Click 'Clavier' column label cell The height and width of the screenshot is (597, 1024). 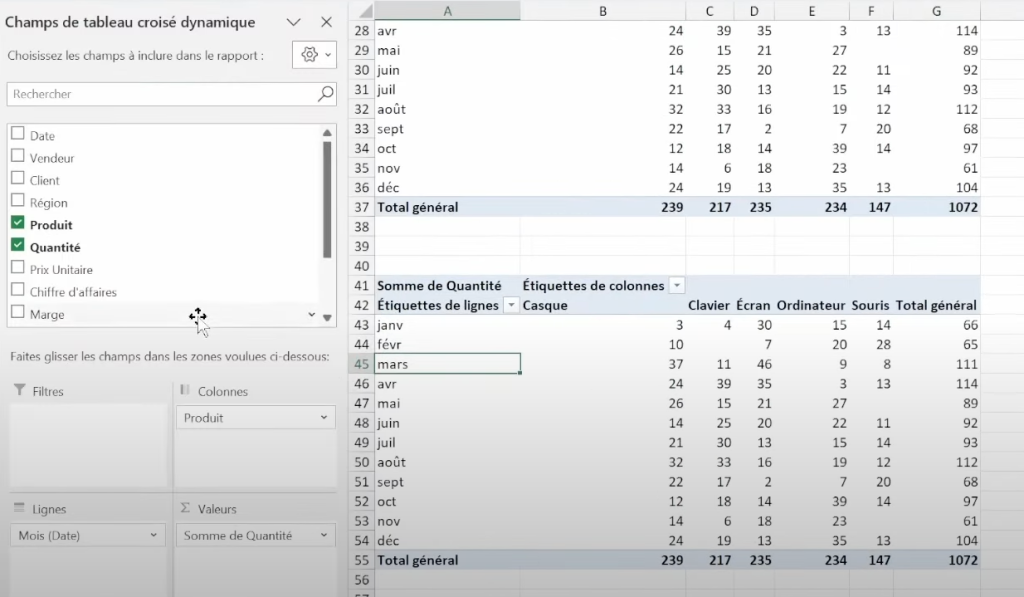[x=709, y=305]
